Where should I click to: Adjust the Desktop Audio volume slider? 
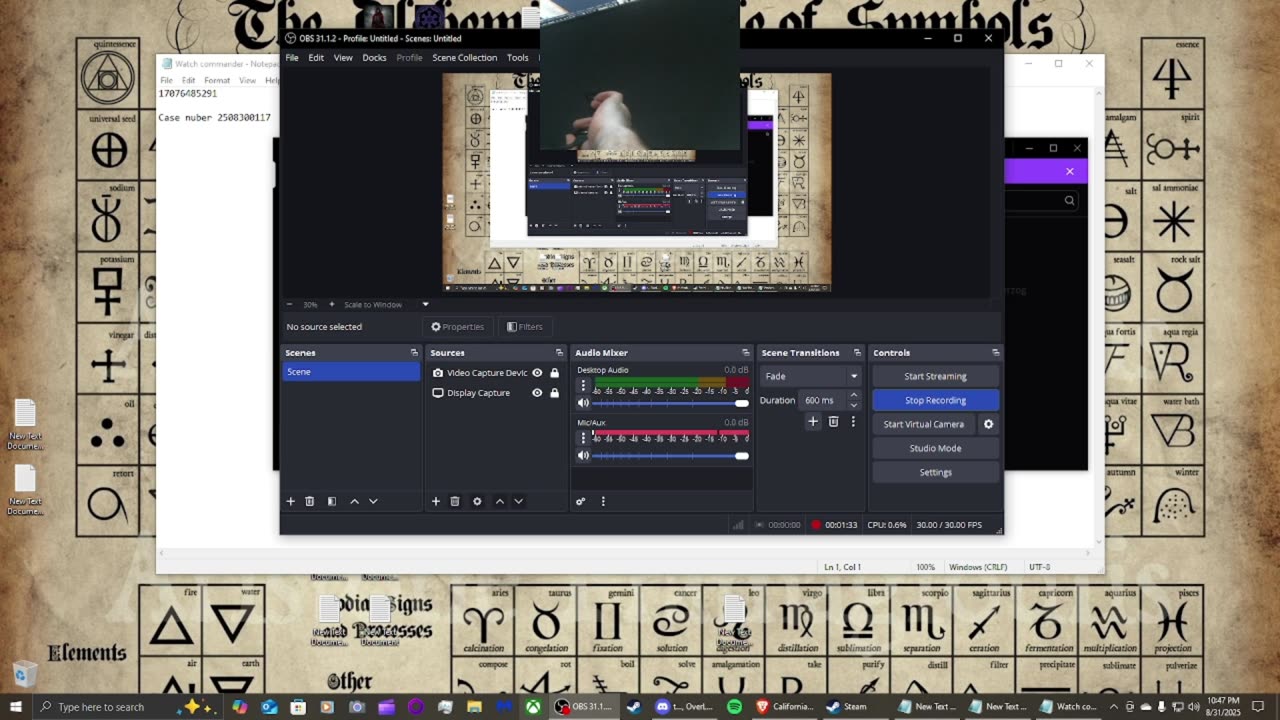670,403
